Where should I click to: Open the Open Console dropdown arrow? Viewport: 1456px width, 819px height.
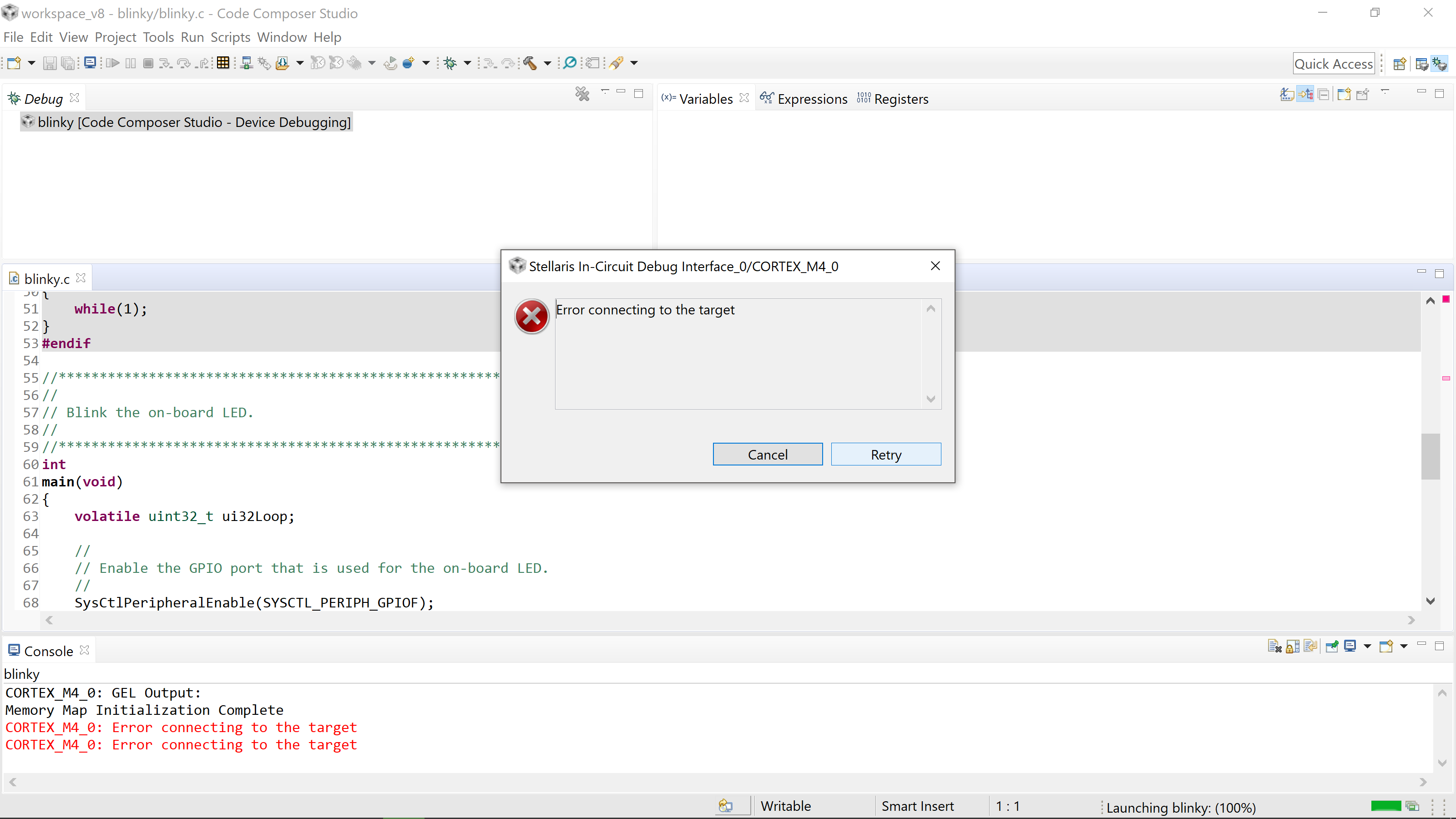click(x=1403, y=646)
